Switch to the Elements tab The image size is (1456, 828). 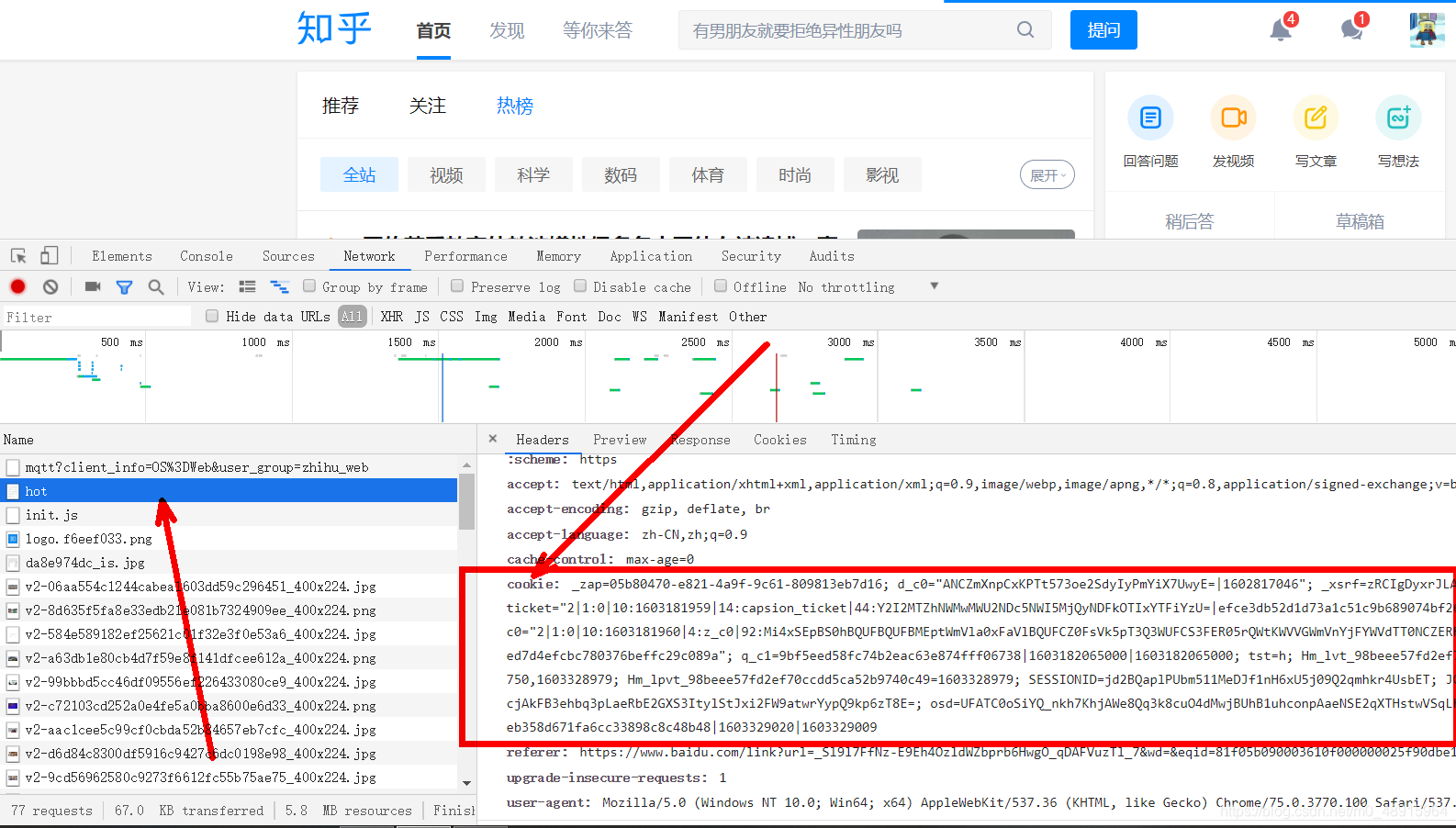[122, 256]
